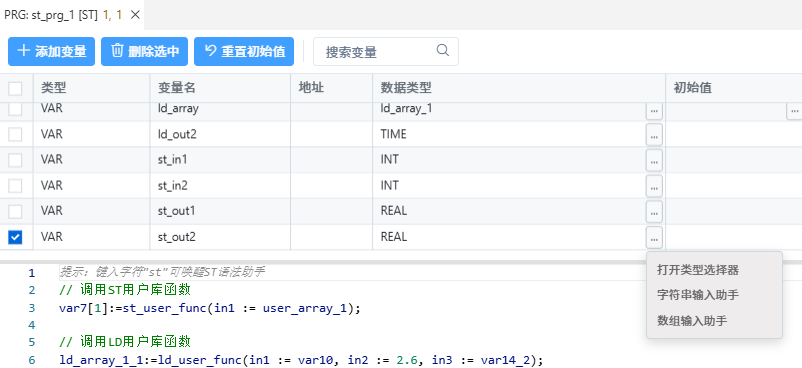Open data type options for ld_array_1
The width and height of the screenshot is (802, 368).
(654, 110)
